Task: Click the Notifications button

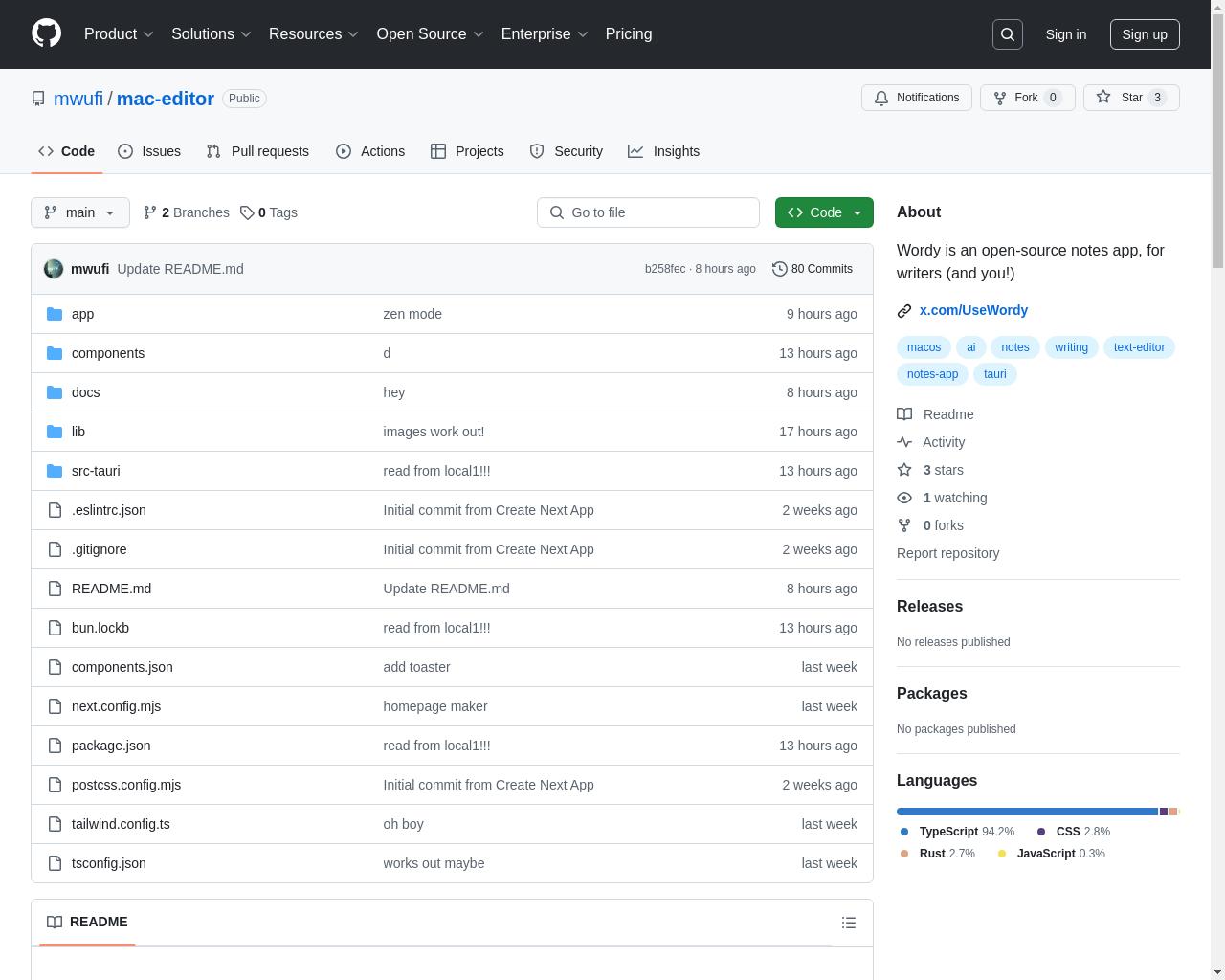Action: tap(917, 98)
